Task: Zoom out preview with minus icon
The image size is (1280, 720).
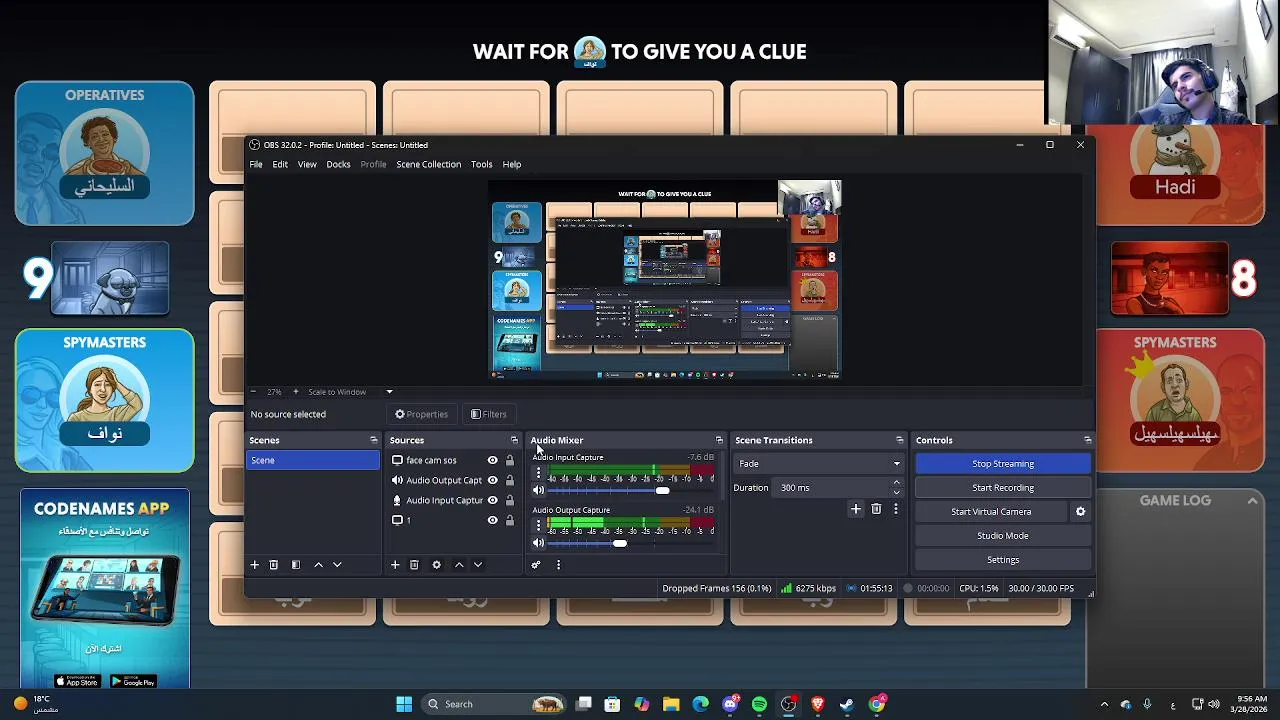Action: [253, 392]
